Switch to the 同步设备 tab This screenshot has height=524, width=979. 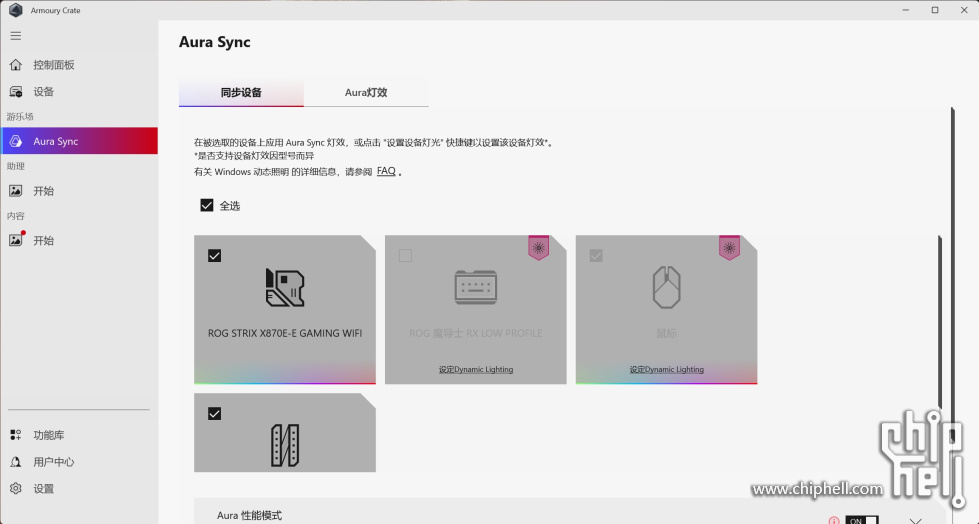[241, 92]
